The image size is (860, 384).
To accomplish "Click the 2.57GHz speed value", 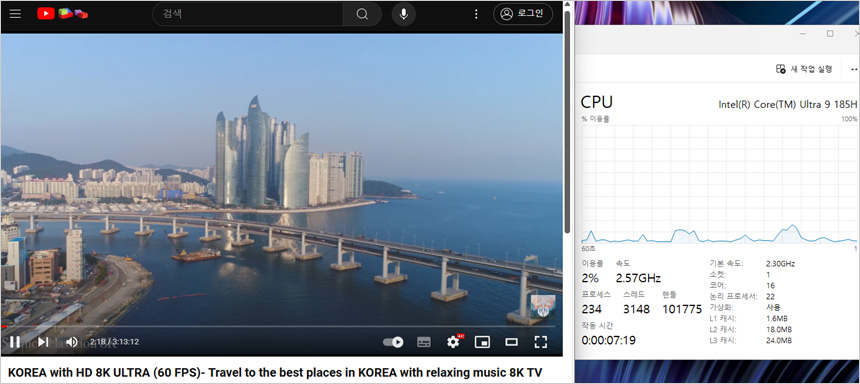I will (x=638, y=278).
